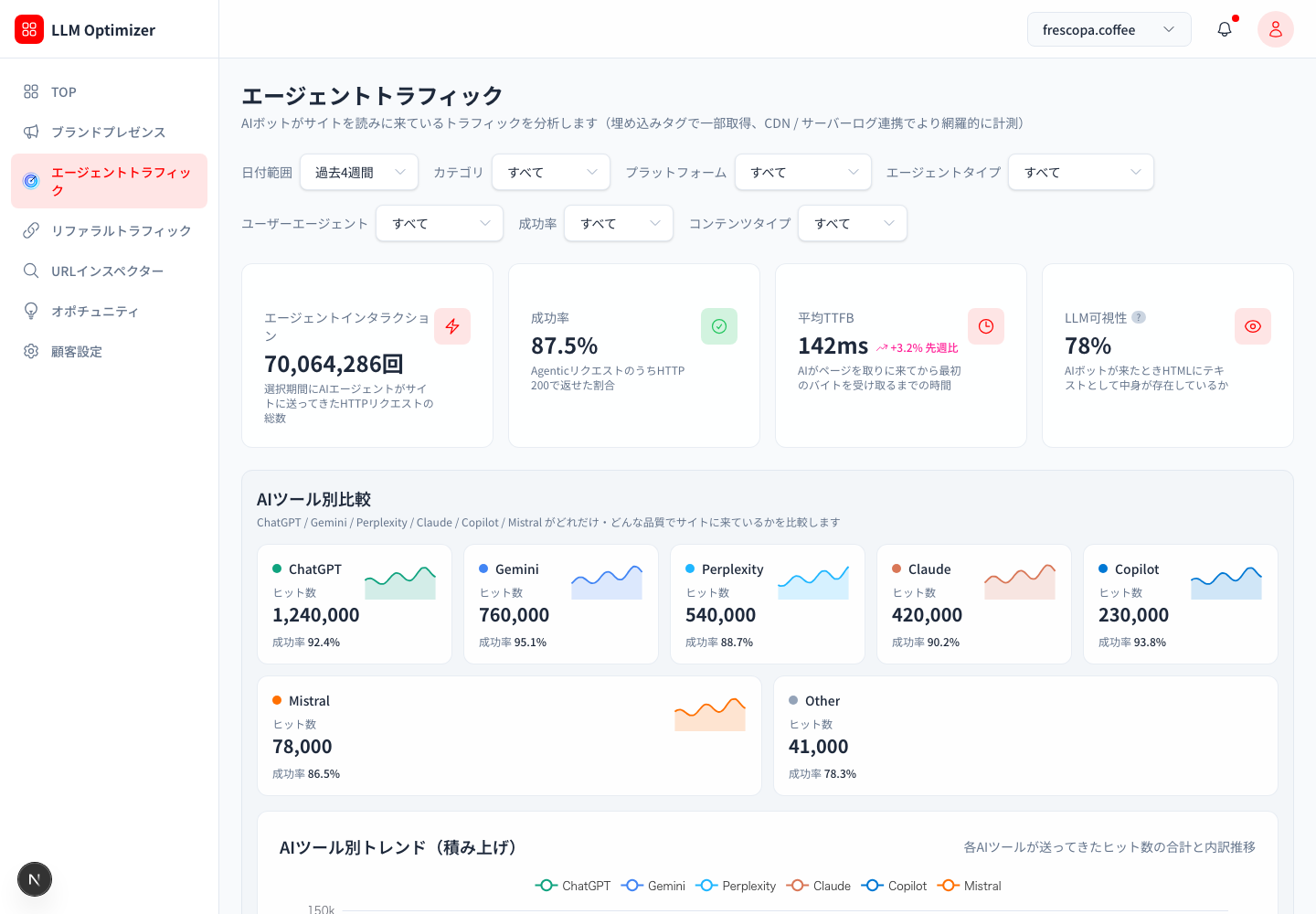Viewport: 1316px width, 914px height.
Task: Toggle Gemini series in trend legend
Action: 653,886
